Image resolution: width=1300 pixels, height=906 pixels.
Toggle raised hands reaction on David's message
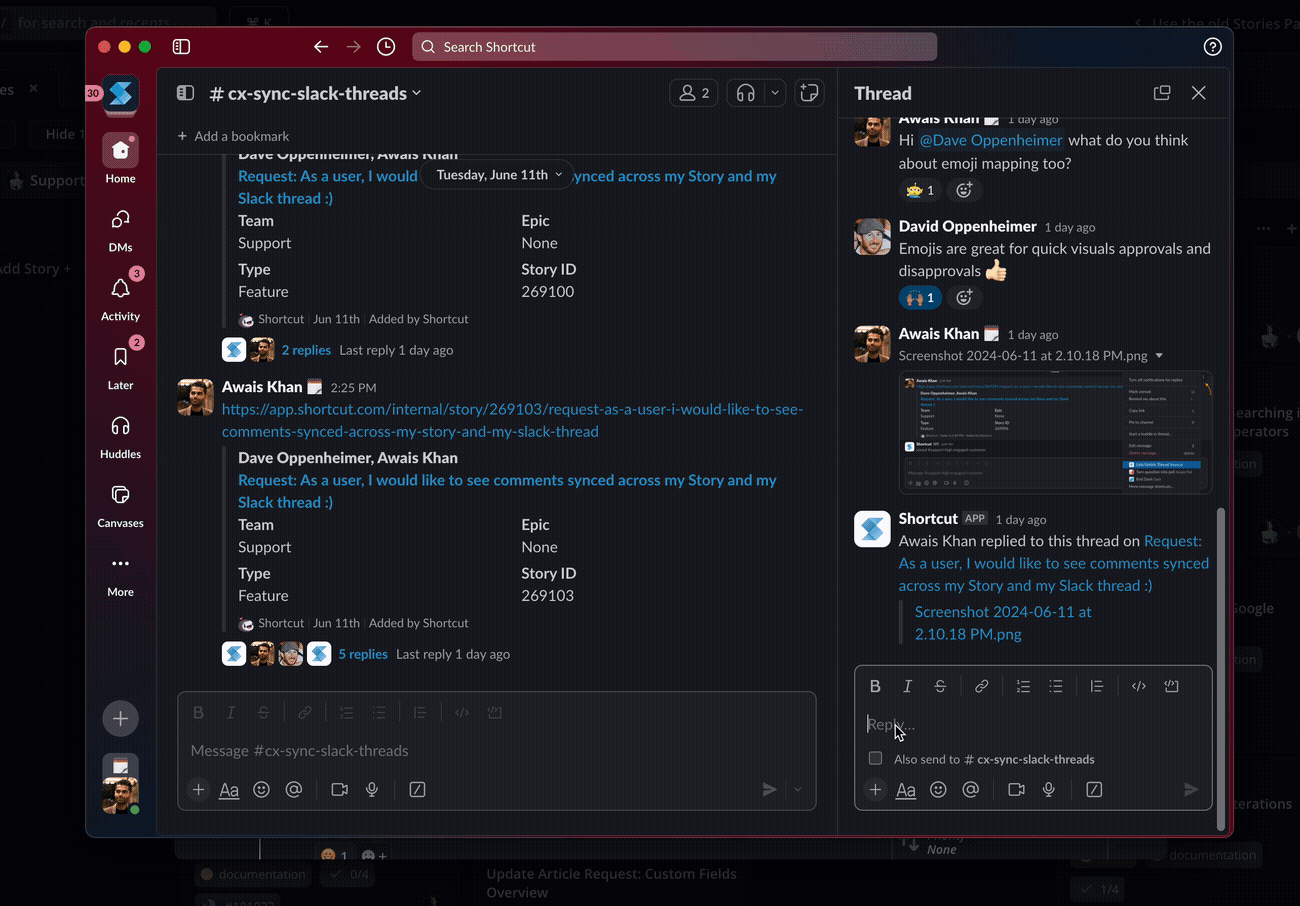920,297
